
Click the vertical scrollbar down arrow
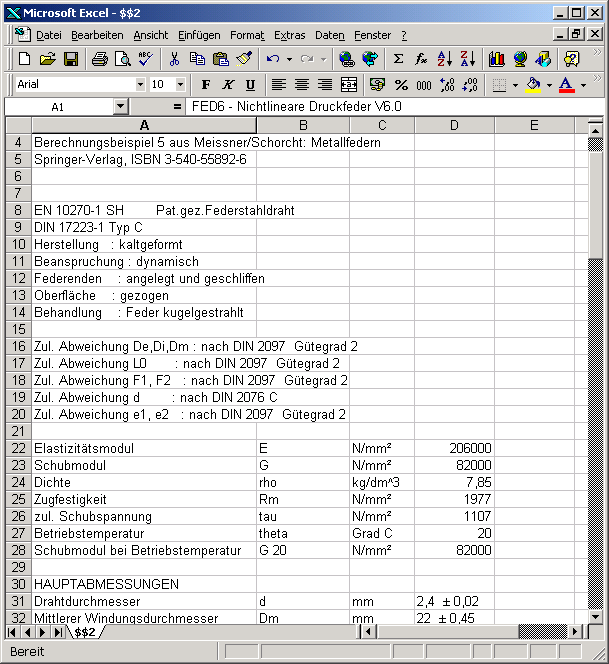pyautogui.click(x=595, y=617)
